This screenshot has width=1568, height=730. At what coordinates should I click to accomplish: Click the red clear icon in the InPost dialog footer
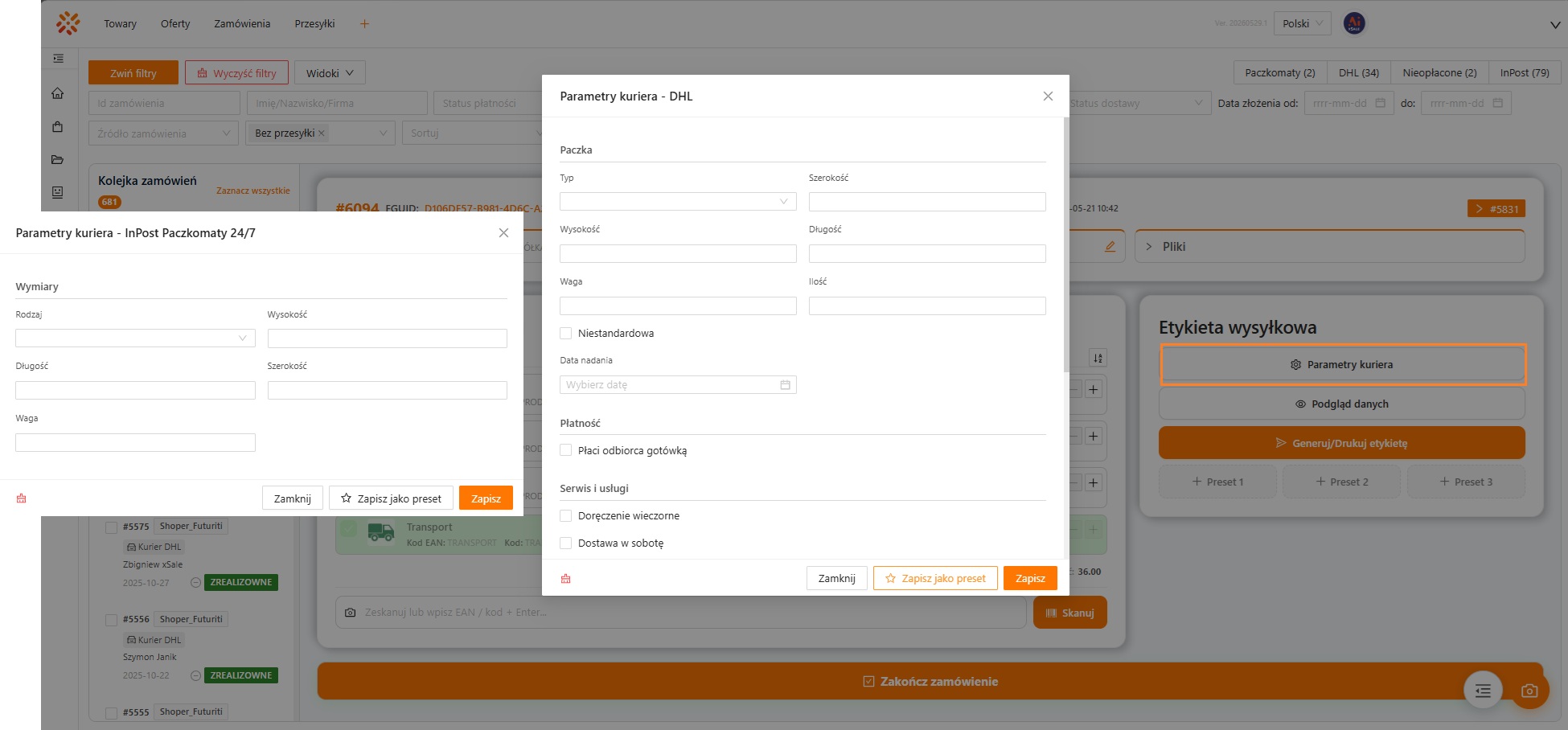click(x=22, y=498)
